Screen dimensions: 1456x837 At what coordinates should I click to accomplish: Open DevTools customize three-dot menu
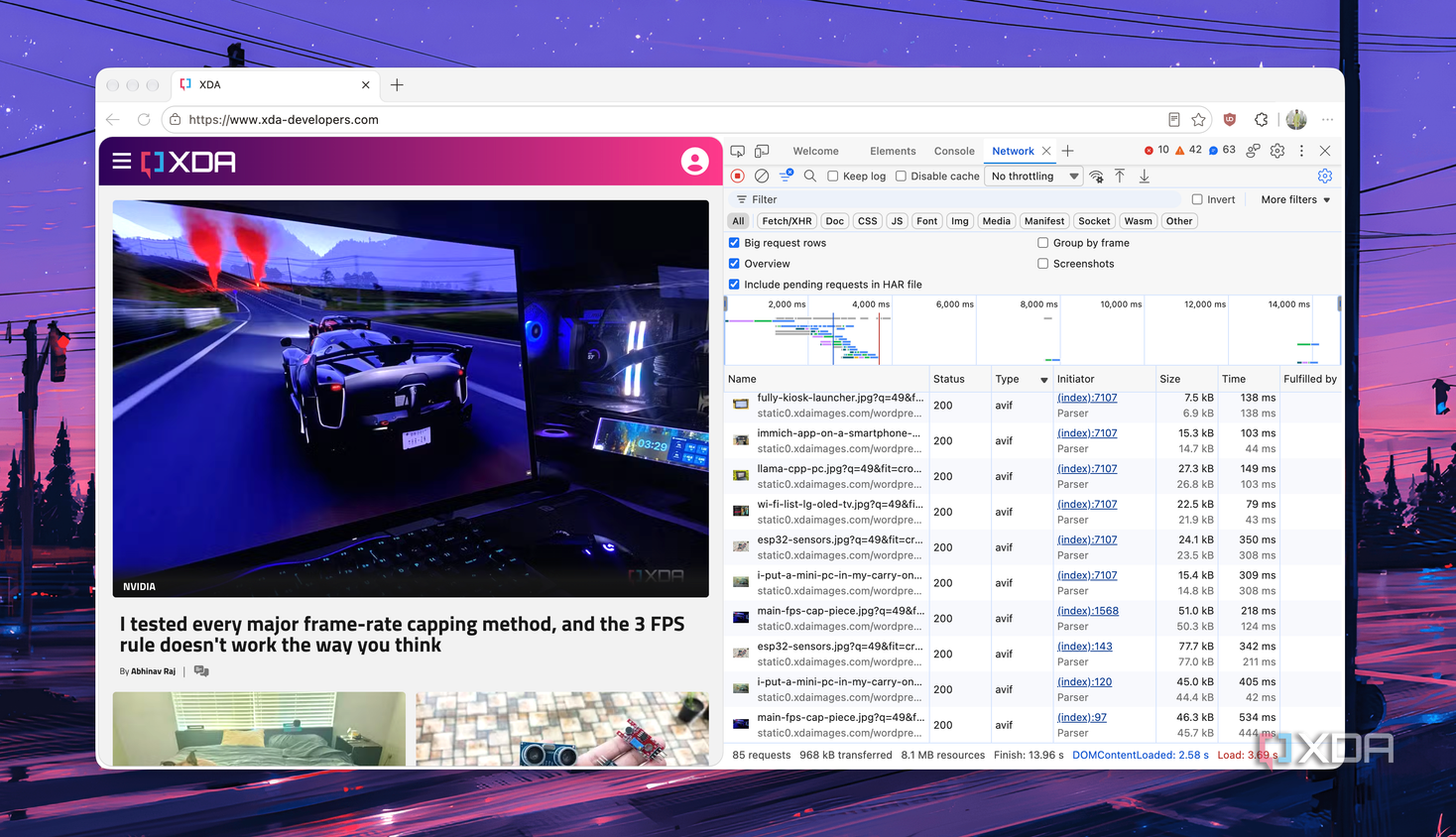(x=1301, y=151)
